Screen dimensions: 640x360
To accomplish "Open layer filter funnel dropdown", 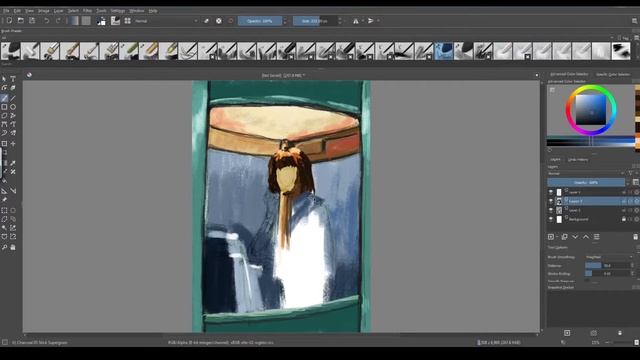I will pyautogui.click(x=631, y=173).
